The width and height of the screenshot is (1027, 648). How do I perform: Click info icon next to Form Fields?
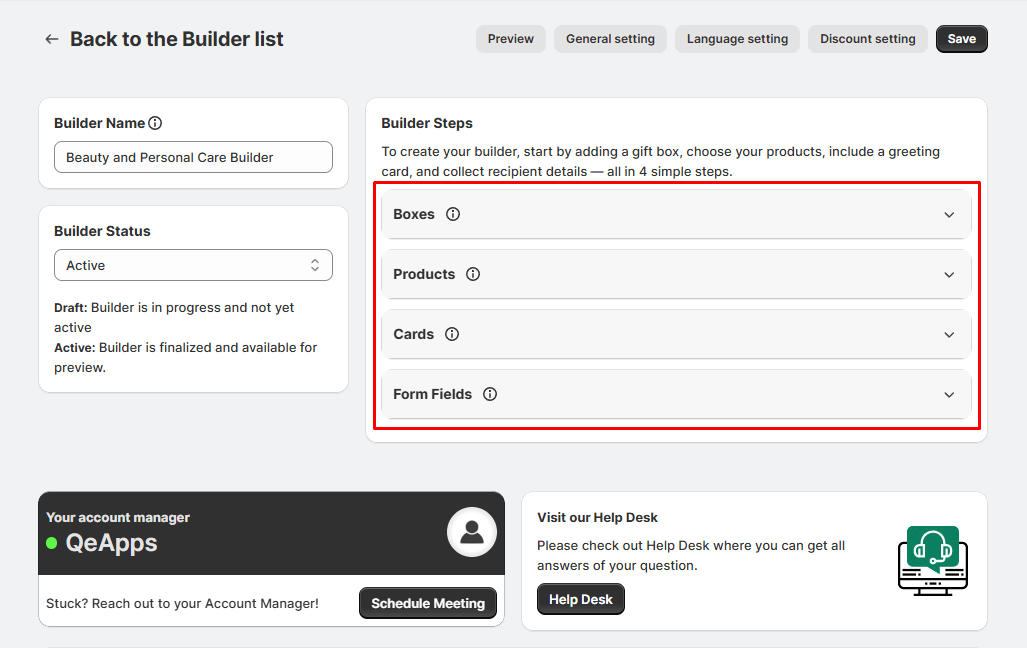tap(490, 394)
